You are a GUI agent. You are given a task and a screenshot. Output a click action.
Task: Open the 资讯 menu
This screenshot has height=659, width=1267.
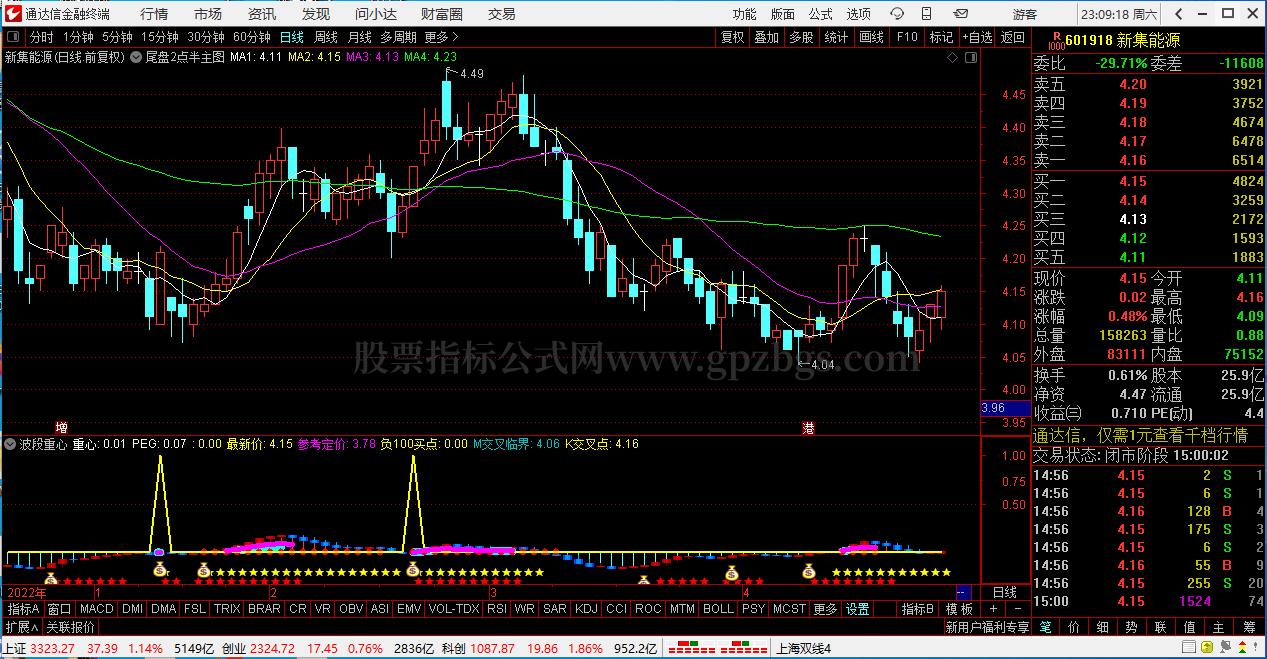point(262,14)
